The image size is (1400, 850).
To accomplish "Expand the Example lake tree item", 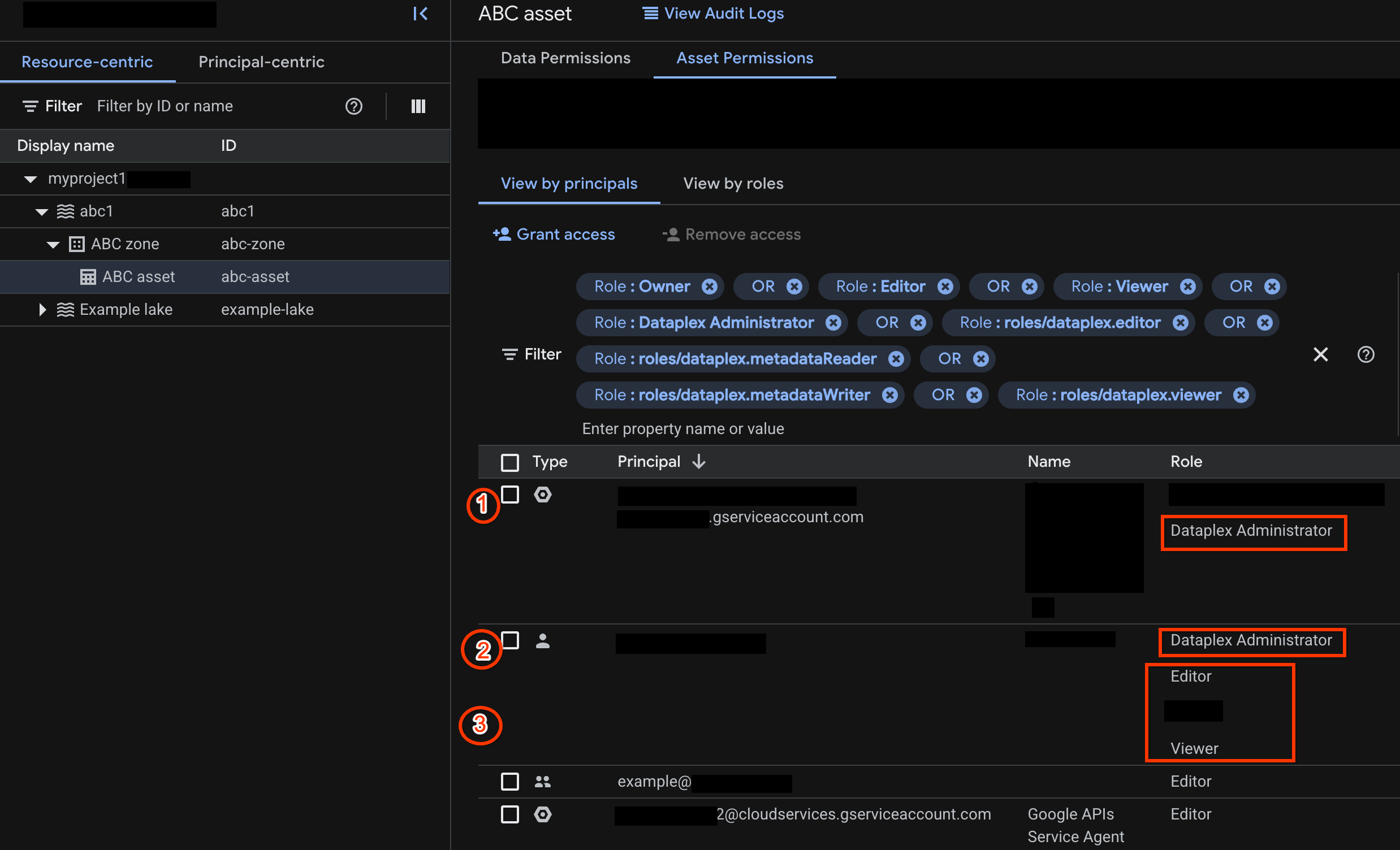I will tap(41, 310).
